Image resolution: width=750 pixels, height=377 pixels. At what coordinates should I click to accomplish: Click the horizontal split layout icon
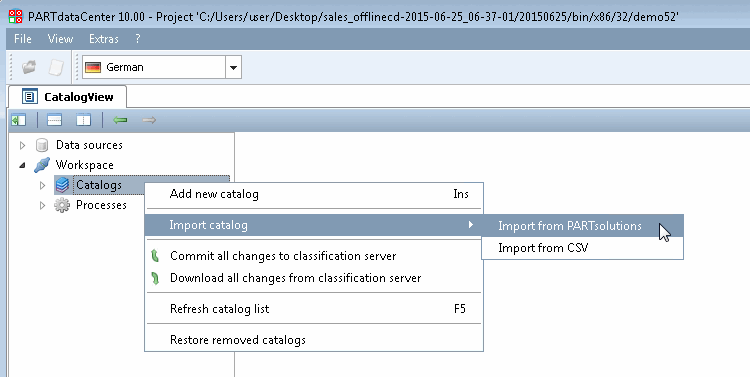[54, 120]
